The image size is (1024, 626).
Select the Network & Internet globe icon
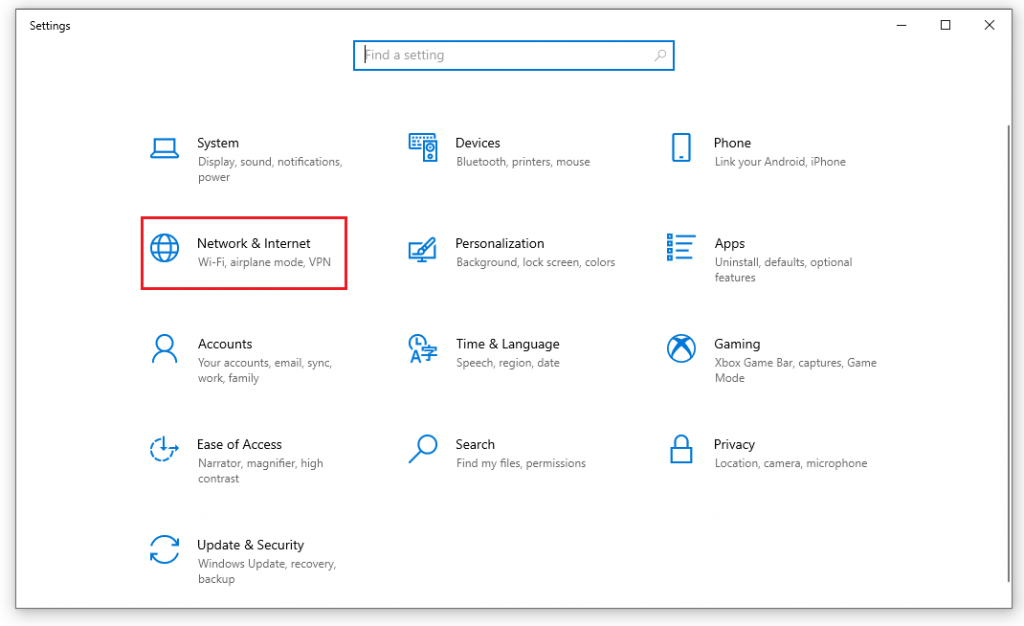click(165, 248)
